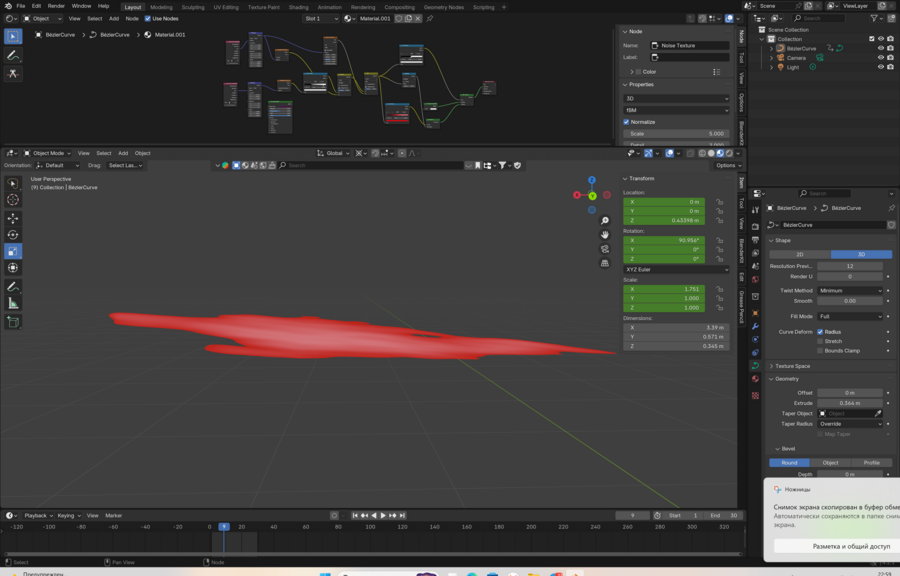Open the Object properties orange square tab
900x576 pixels.
click(755, 313)
